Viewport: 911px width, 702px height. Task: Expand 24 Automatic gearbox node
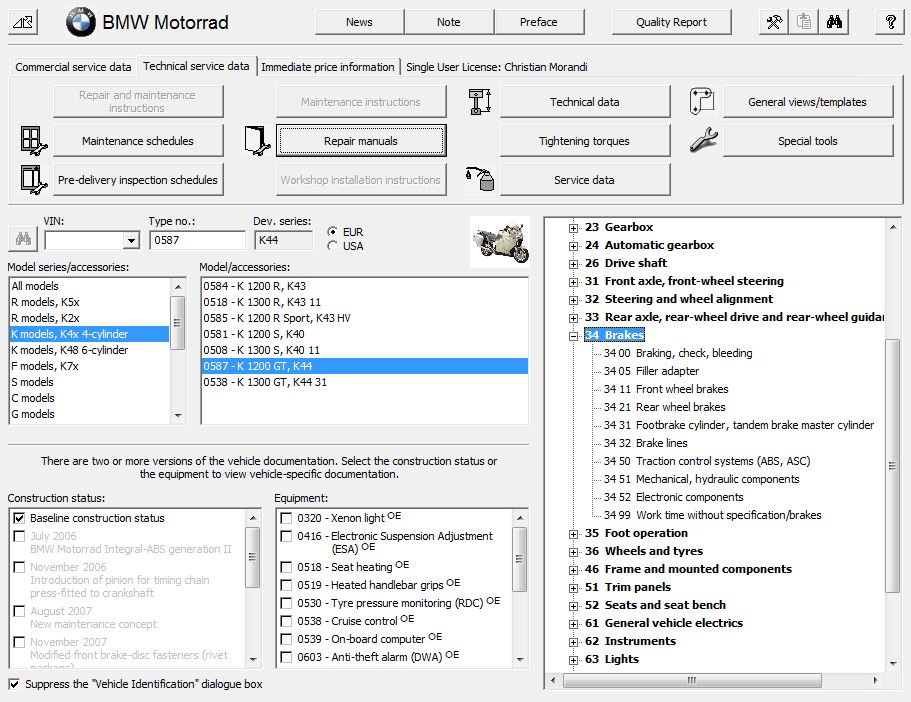click(573, 246)
